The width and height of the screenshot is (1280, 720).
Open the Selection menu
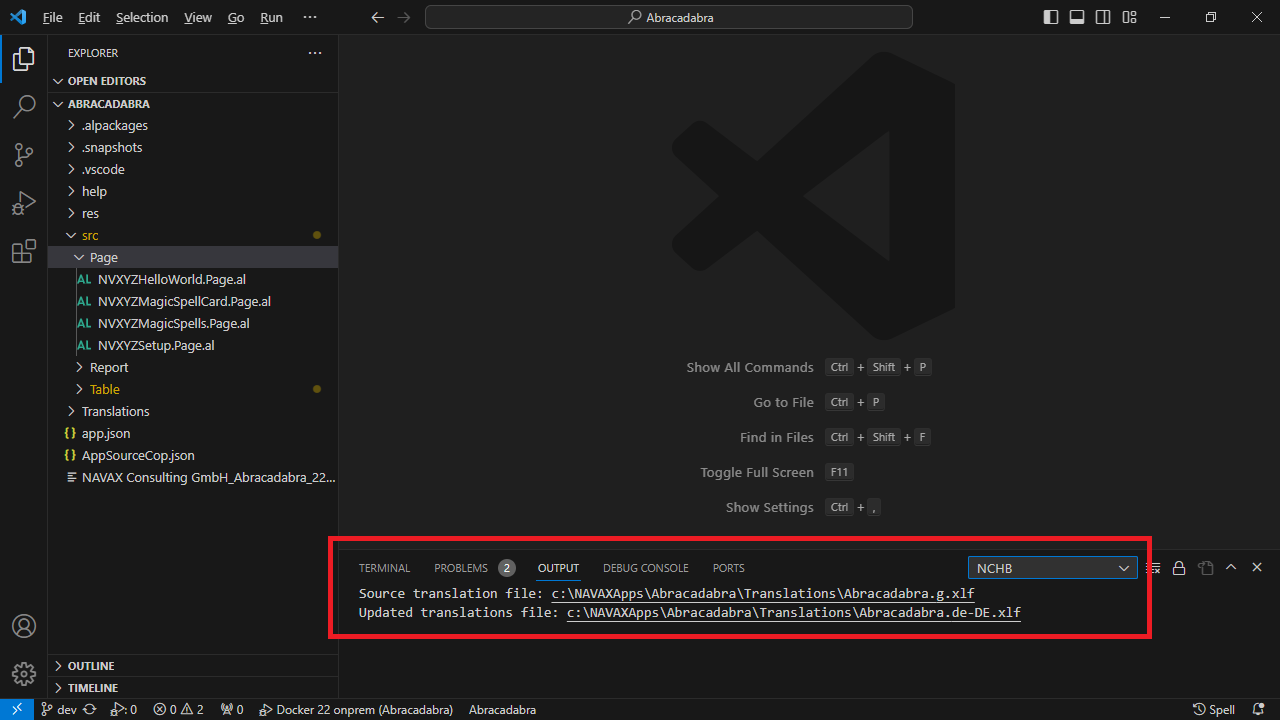(x=142, y=17)
